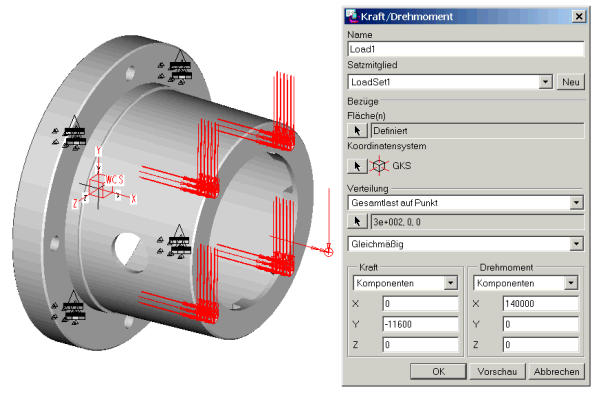Click the load point marker right of part
Viewport: 599px width, 394px height.
click(329, 251)
